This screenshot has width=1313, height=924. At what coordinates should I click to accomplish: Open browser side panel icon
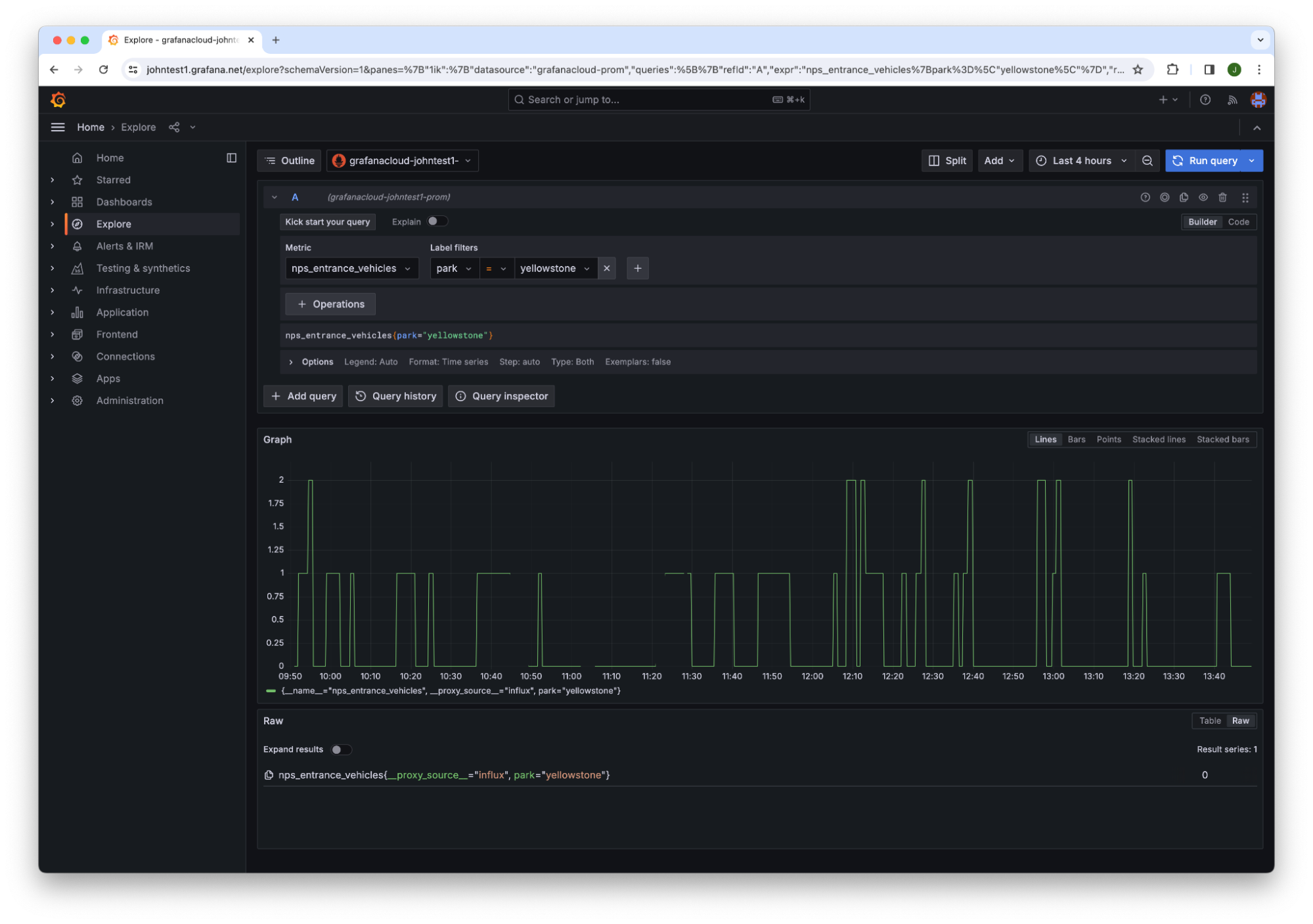point(1209,70)
